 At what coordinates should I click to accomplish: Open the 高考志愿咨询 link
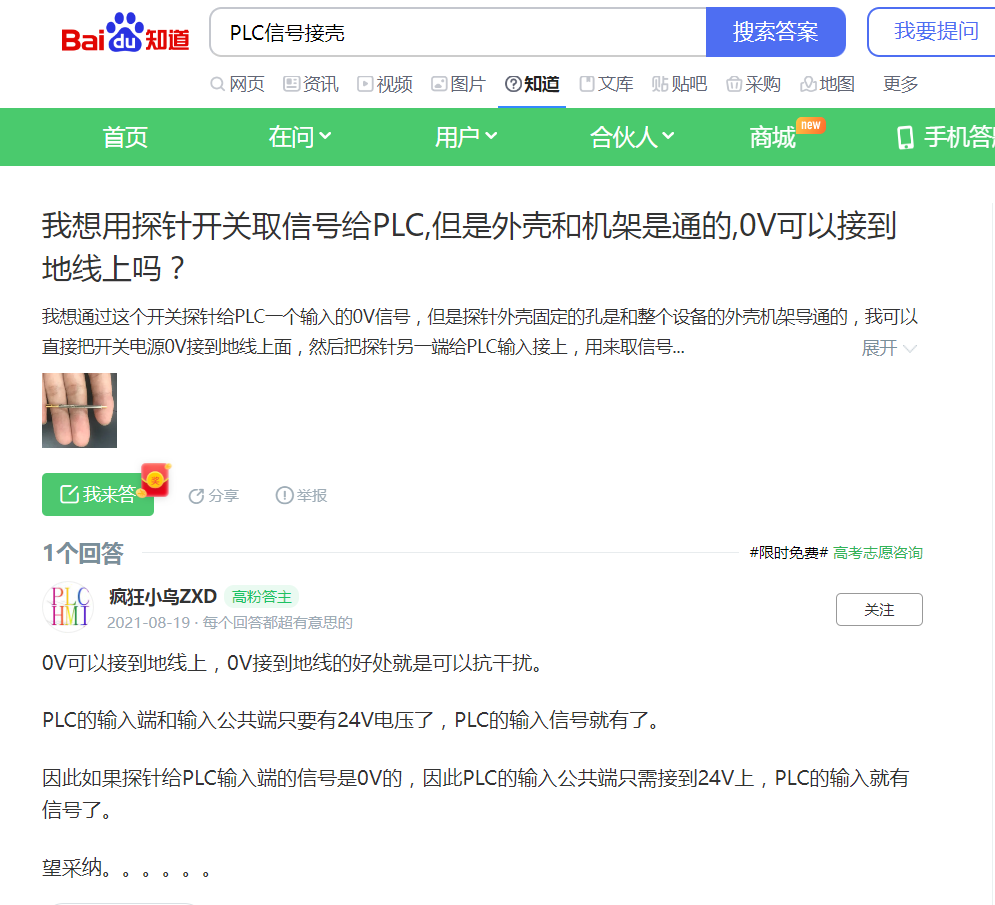[x=877, y=553]
